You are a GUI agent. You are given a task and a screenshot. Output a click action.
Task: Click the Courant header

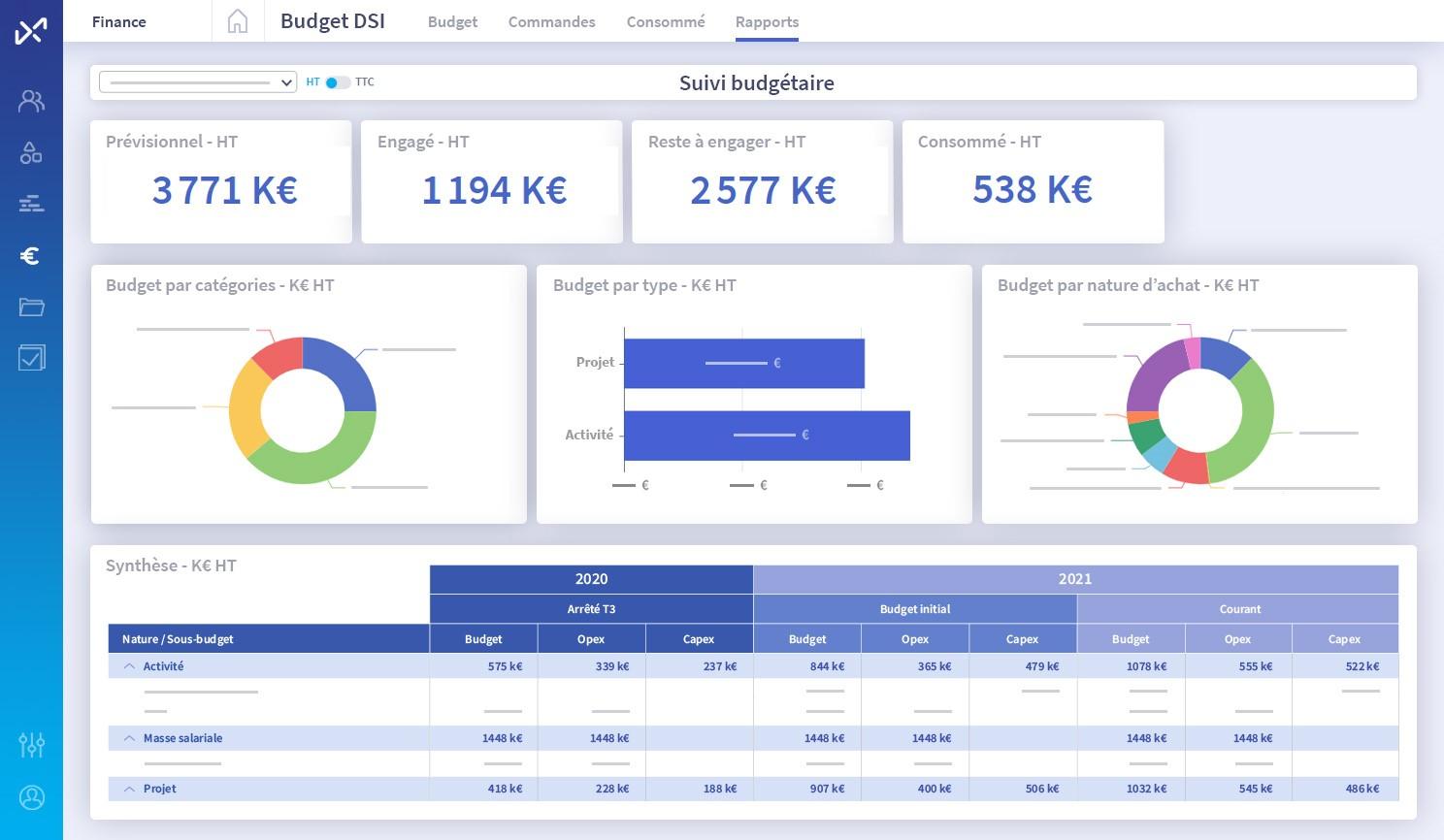pyautogui.click(x=1239, y=609)
